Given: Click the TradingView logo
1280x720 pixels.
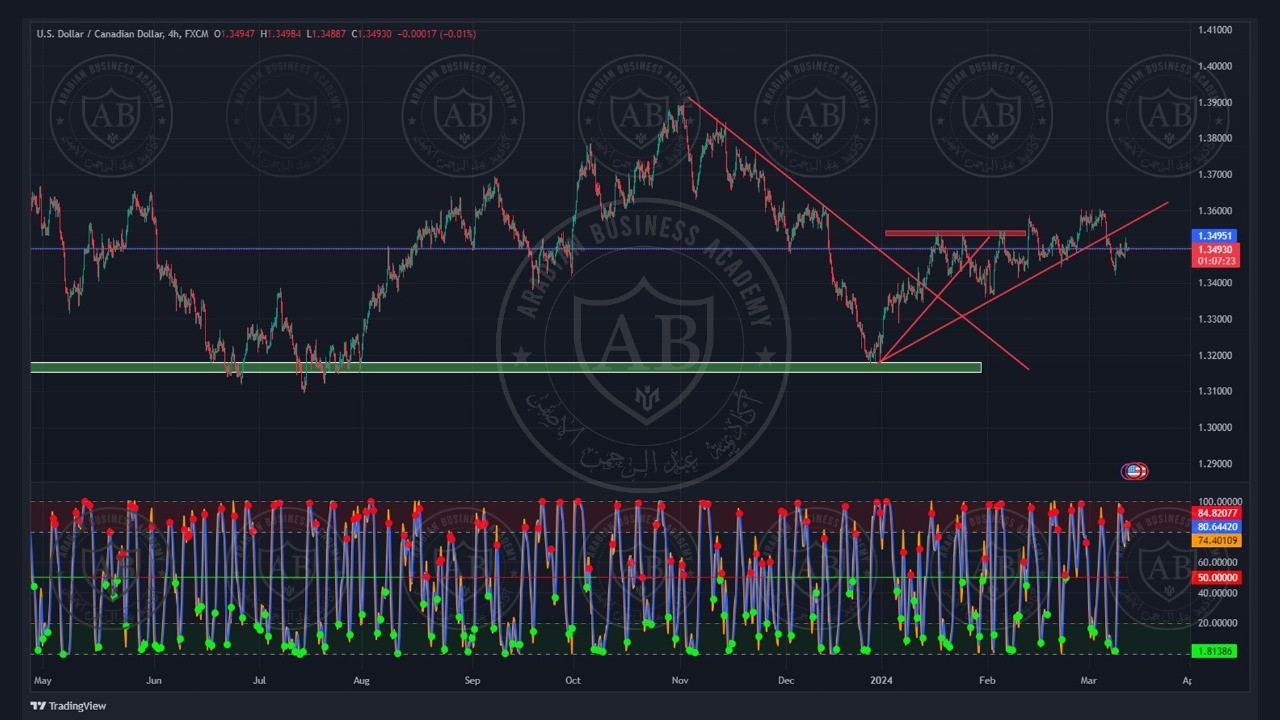Looking at the screenshot, I should click(68, 706).
